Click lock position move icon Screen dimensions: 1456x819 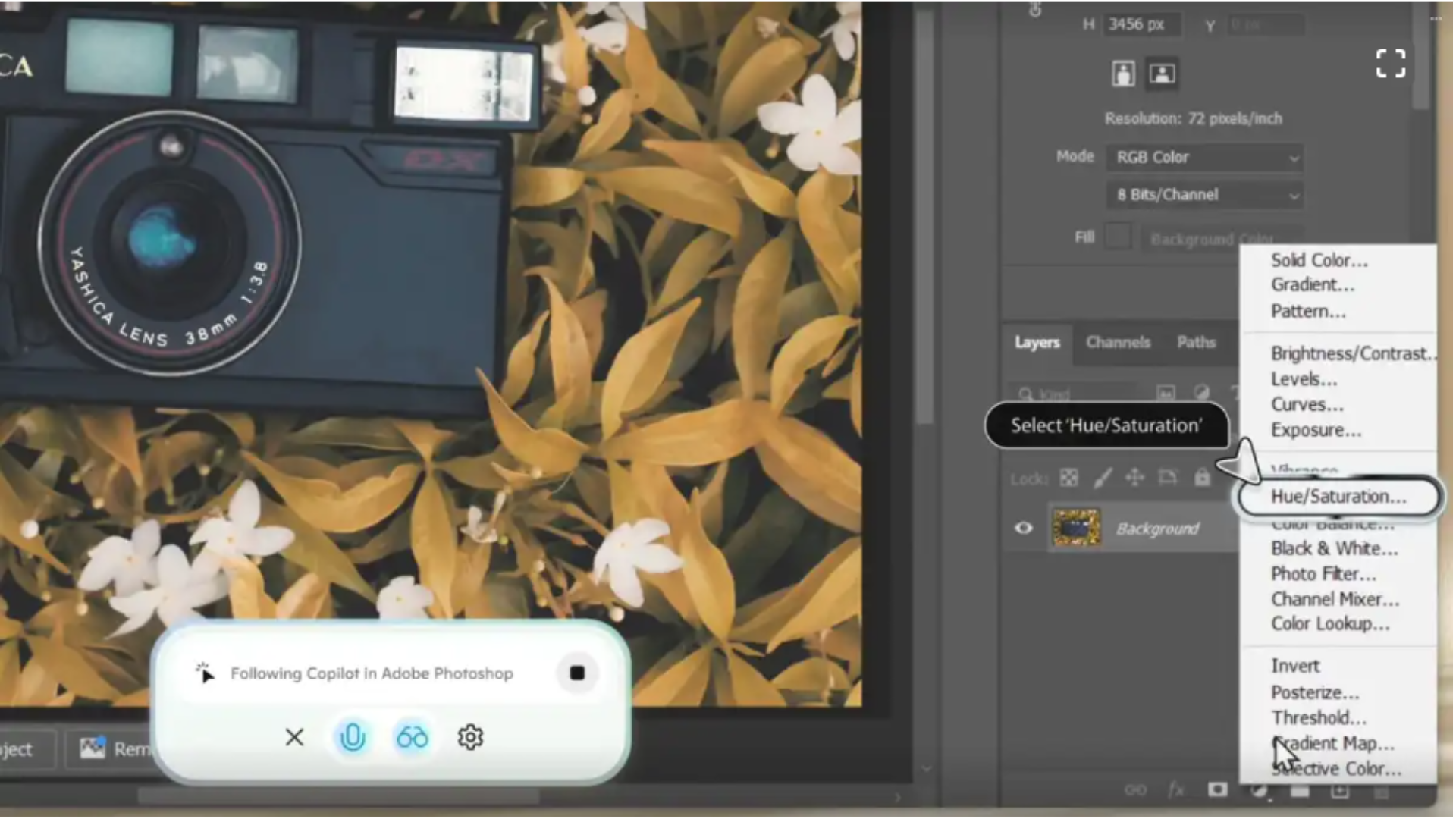click(1134, 478)
